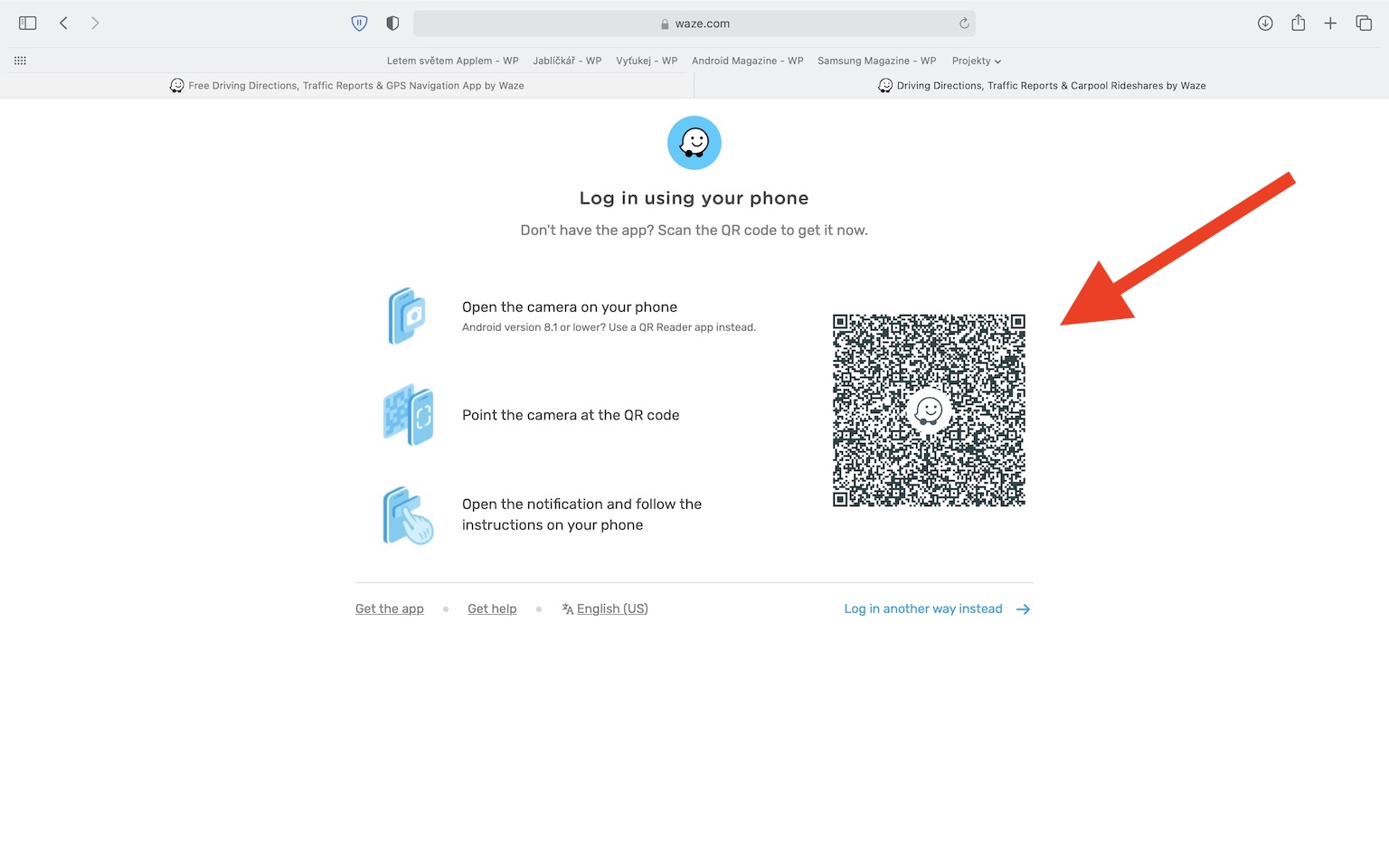Expand the Projekty bookmarks folder
Screen dimensions: 1389x868
click(x=976, y=61)
